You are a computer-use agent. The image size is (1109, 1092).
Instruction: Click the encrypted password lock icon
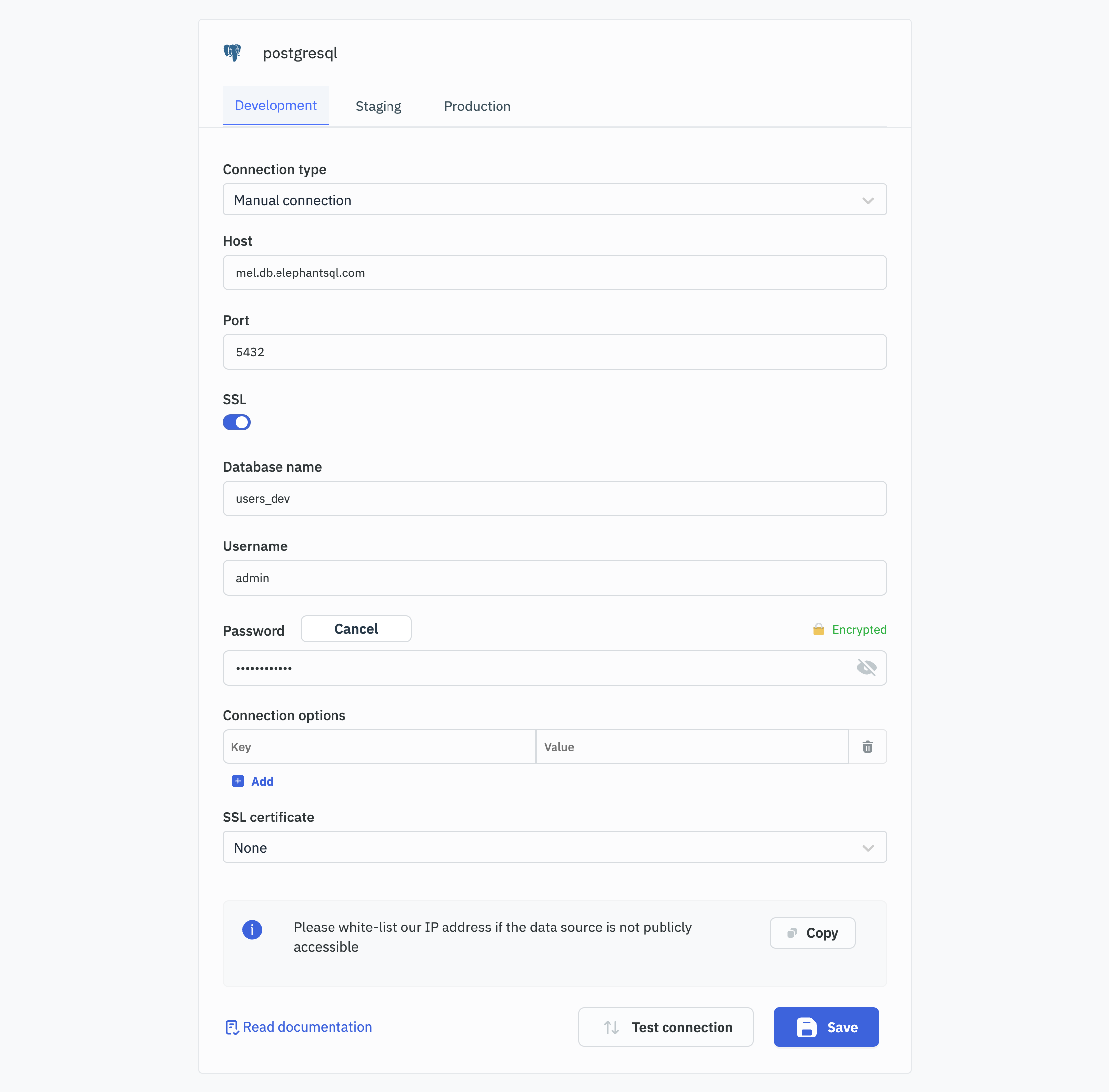(x=819, y=629)
